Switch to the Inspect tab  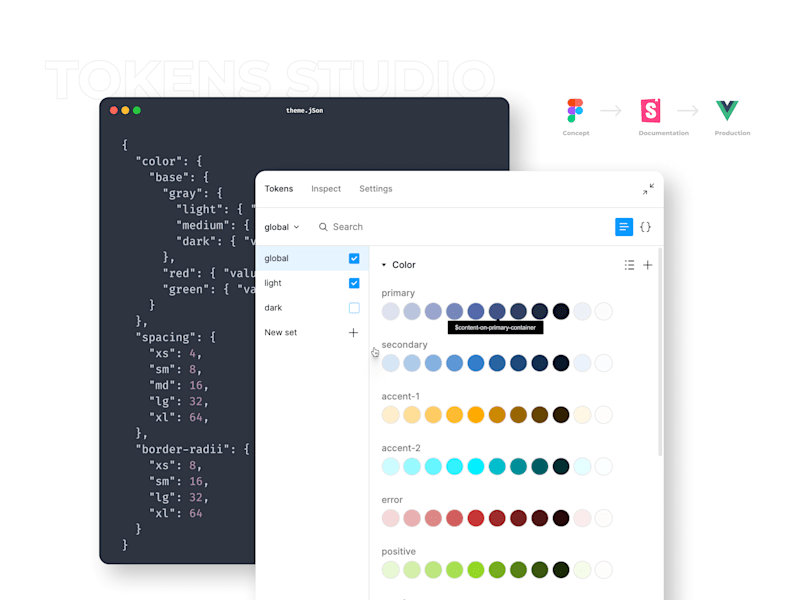[326, 189]
